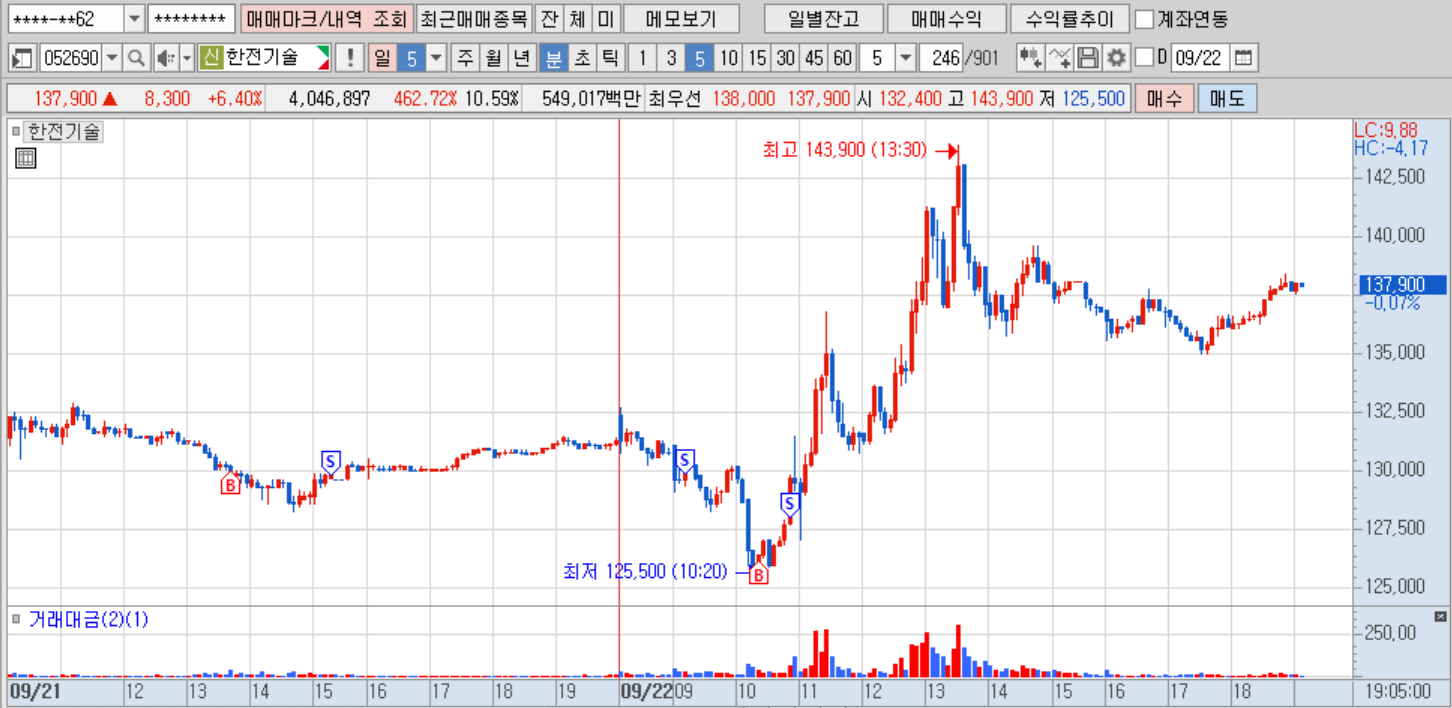Click the stock code 052690 field

[70, 58]
